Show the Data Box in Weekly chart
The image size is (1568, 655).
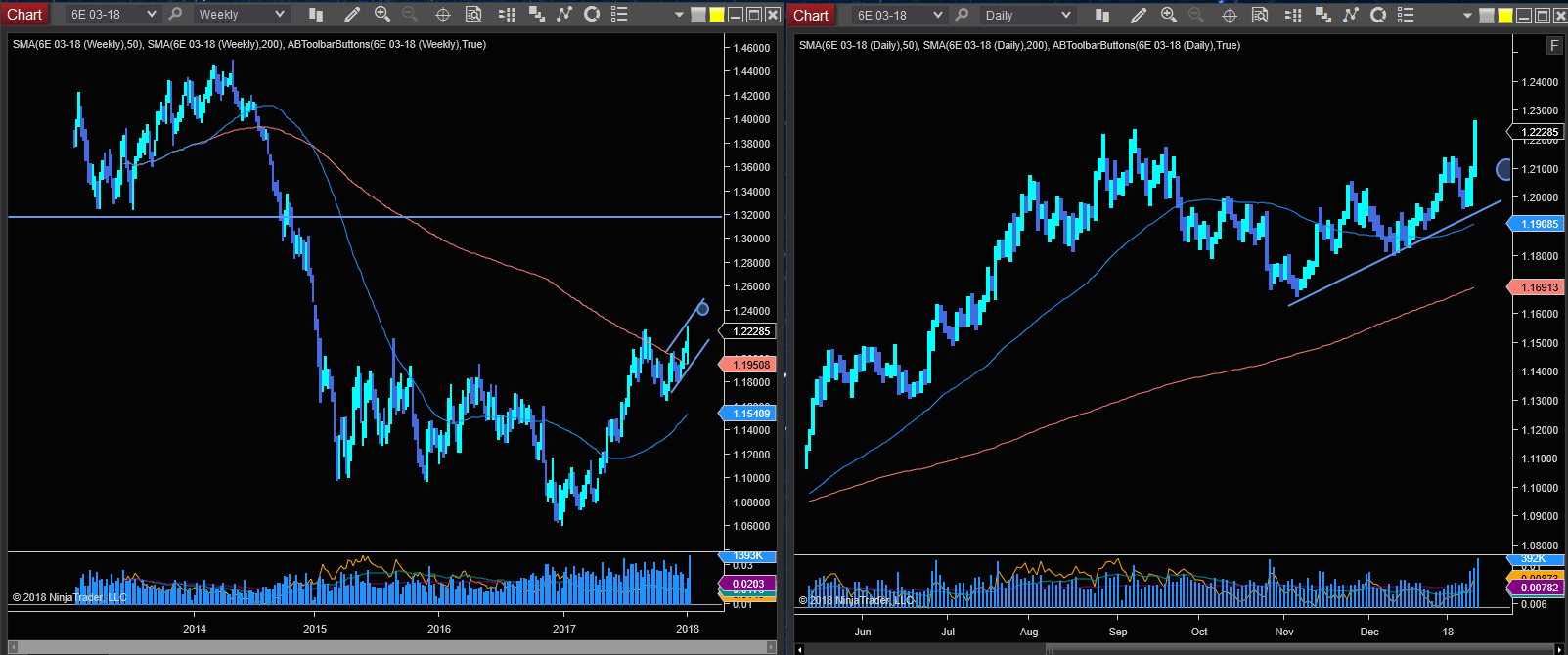(473, 14)
